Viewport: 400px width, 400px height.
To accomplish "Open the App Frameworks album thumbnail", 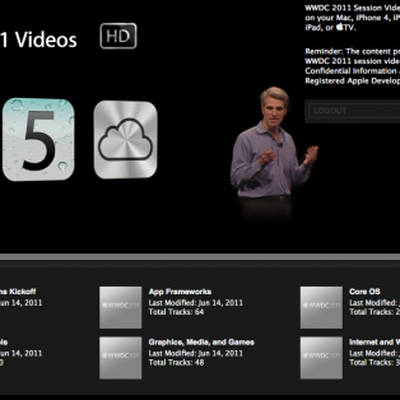I will point(121,307).
